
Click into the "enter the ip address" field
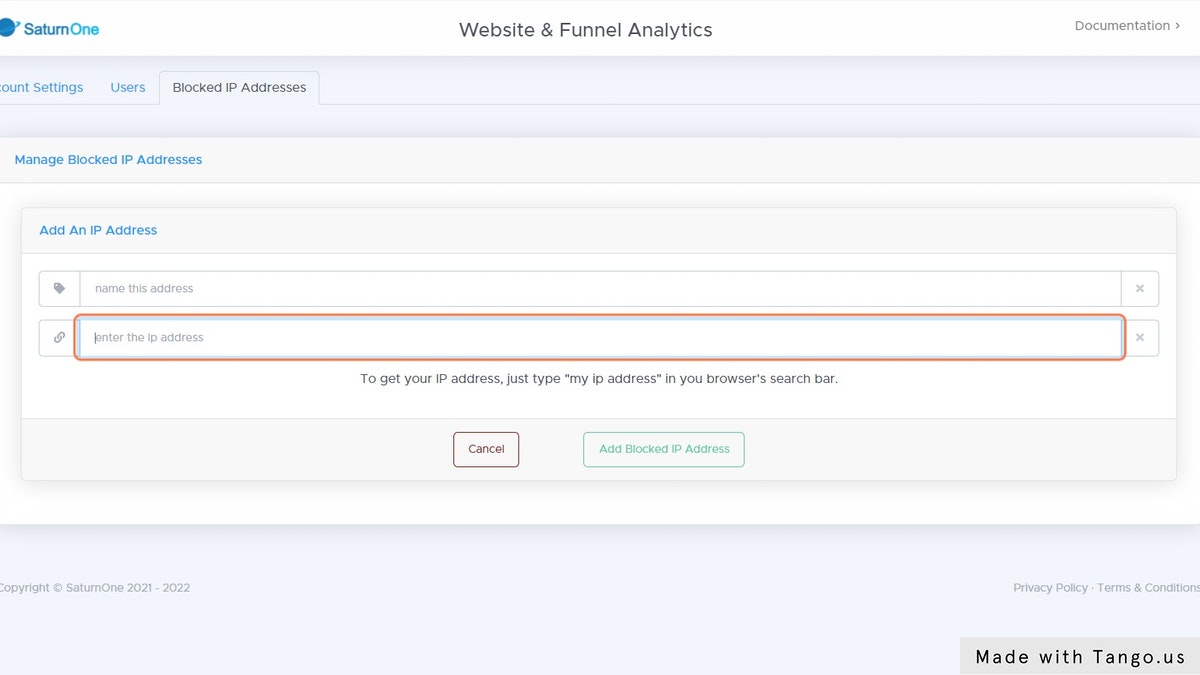(600, 338)
